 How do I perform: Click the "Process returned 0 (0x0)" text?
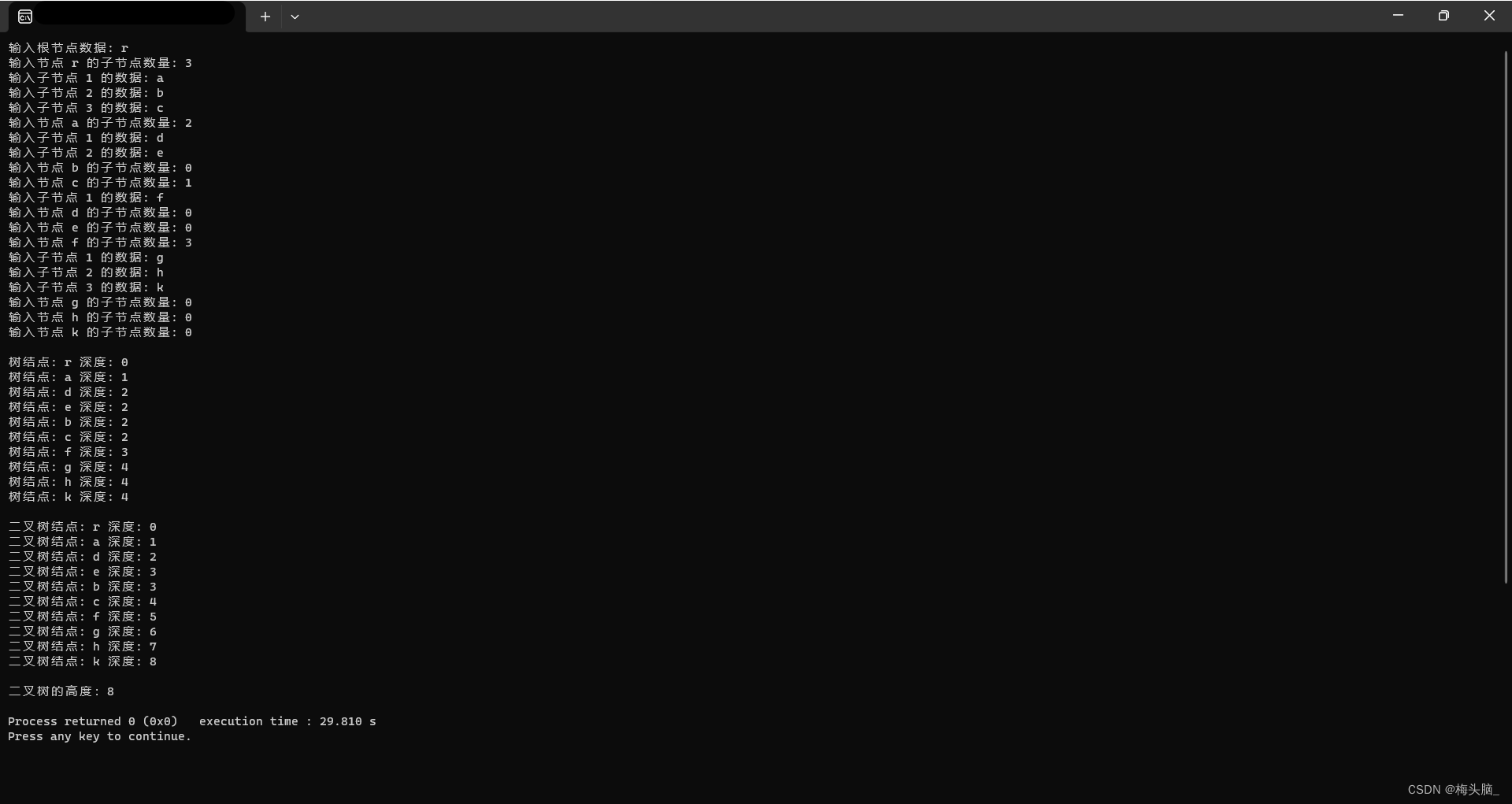click(x=93, y=722)
